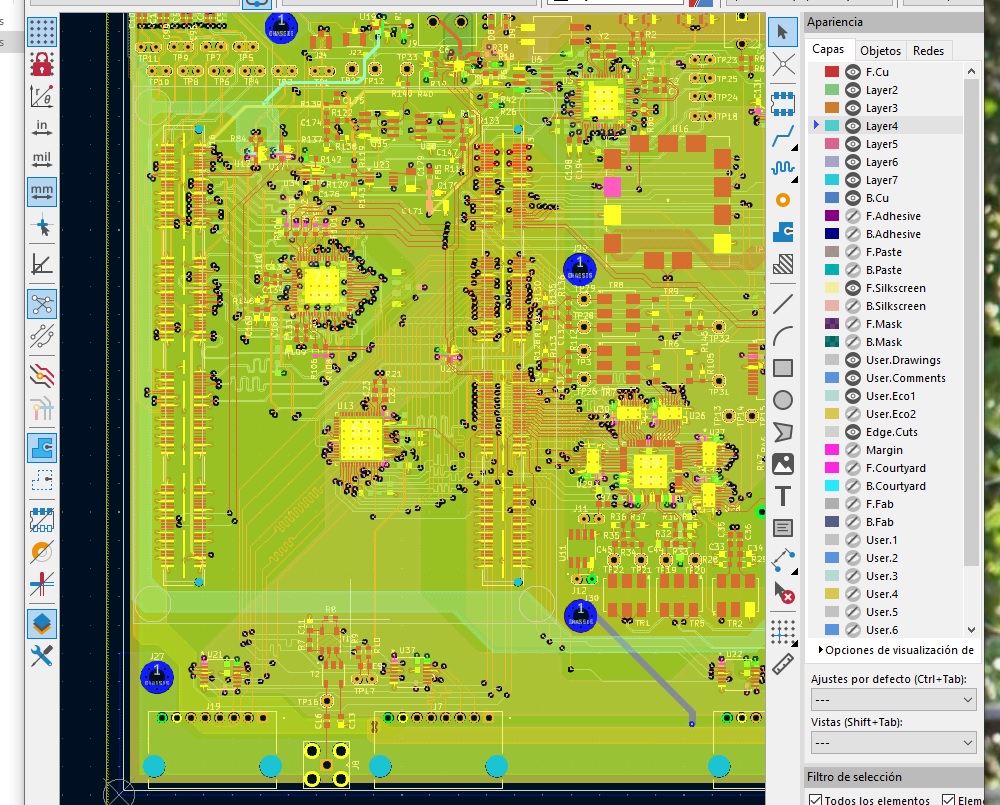Switch units to millimeters

42,191
